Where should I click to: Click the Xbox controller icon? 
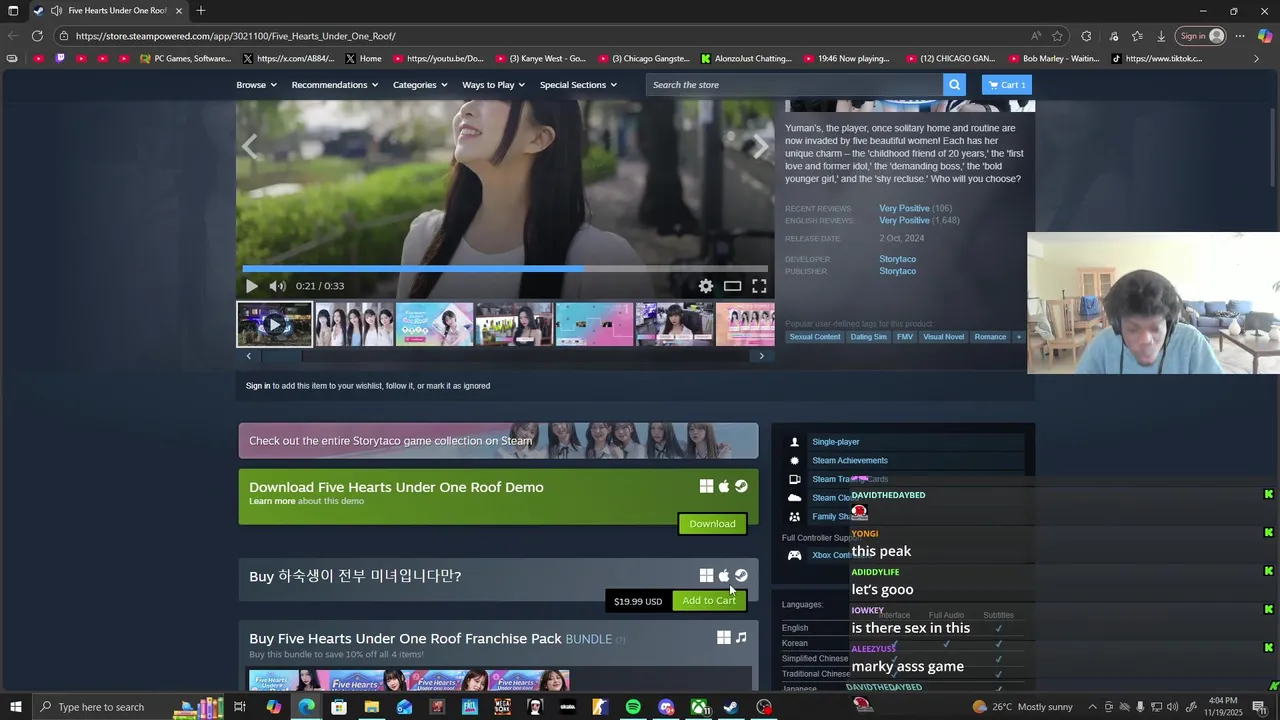coord(795,555)
